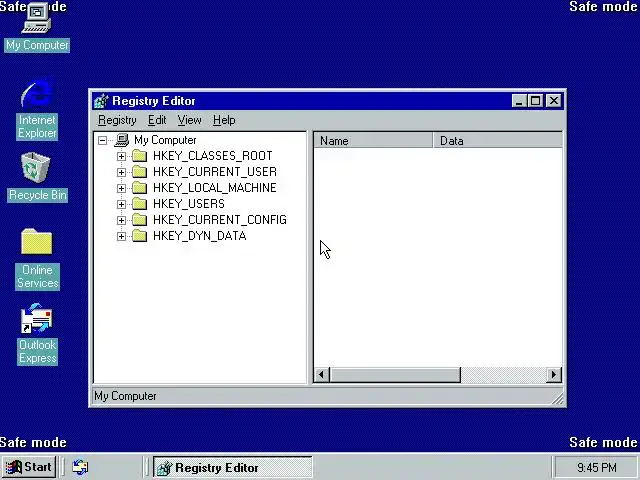Minimize the Registry Editor window
The width and height of the screenshot is (640, 480).
pos(519,101)
